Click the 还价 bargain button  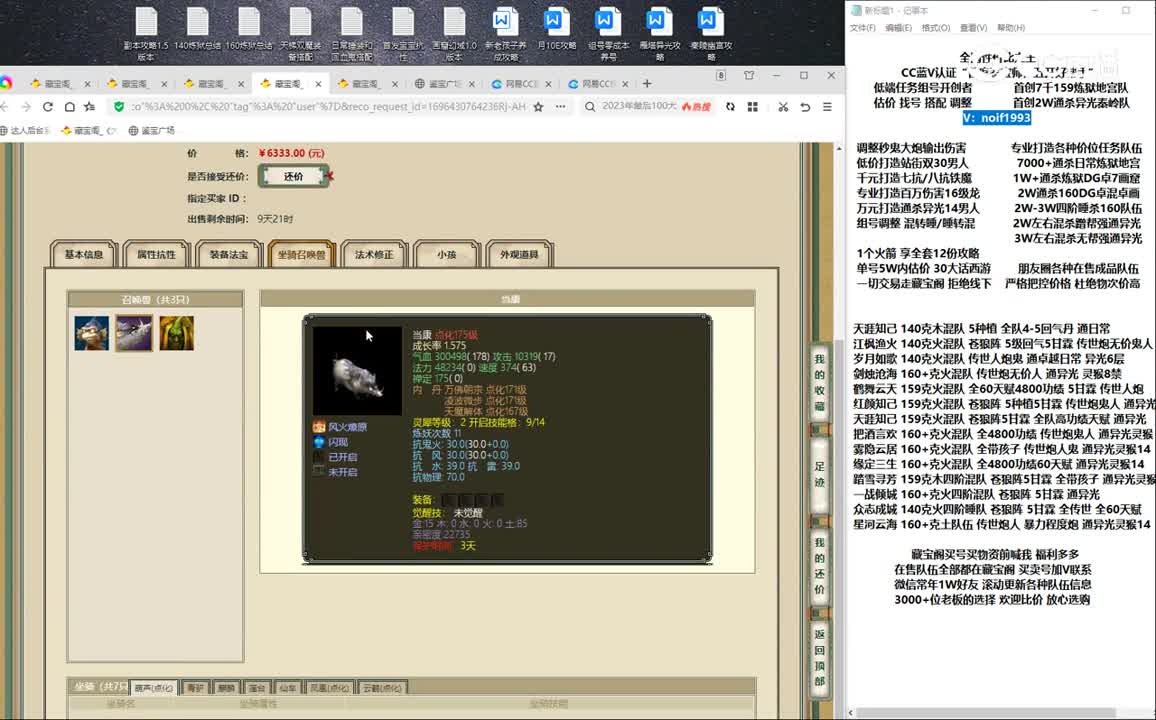click(293, 176)
